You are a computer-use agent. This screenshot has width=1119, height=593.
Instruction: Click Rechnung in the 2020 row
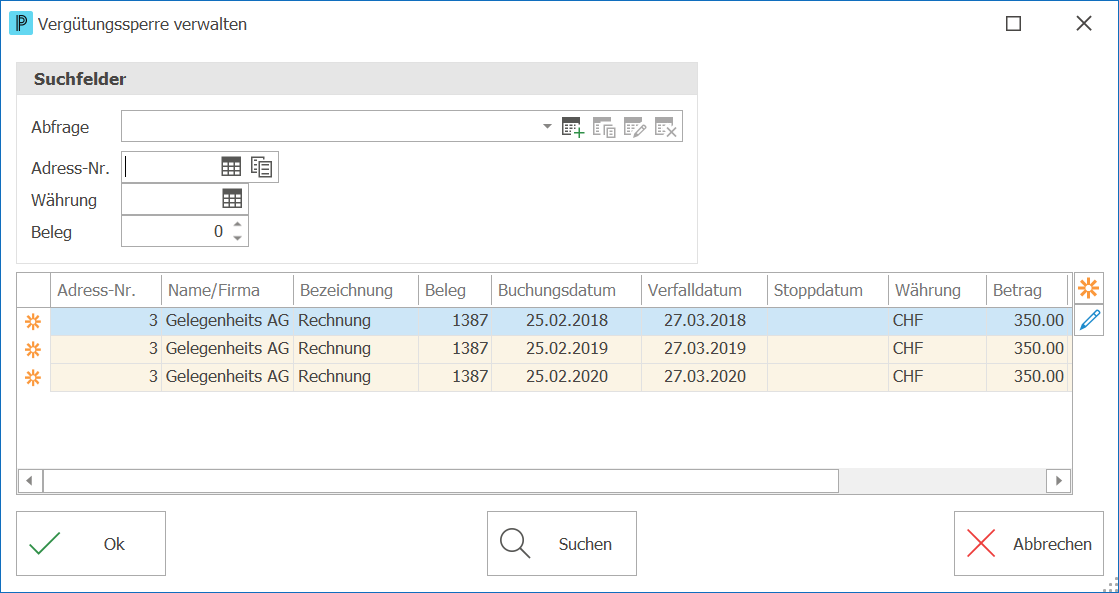click(356, 377)
